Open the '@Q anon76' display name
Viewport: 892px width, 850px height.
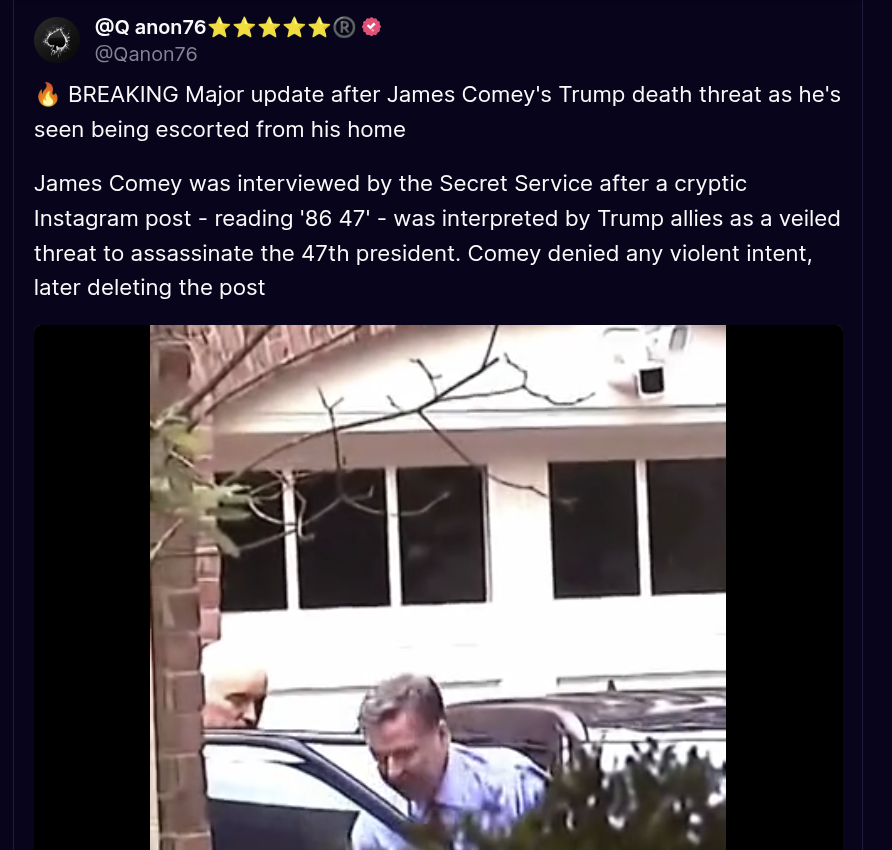pyautogui.click(x=150, y=27)
